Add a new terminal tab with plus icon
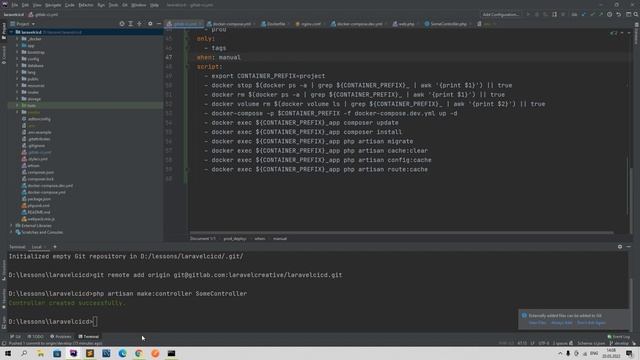The image size is (640, 360). coord(55,247)
